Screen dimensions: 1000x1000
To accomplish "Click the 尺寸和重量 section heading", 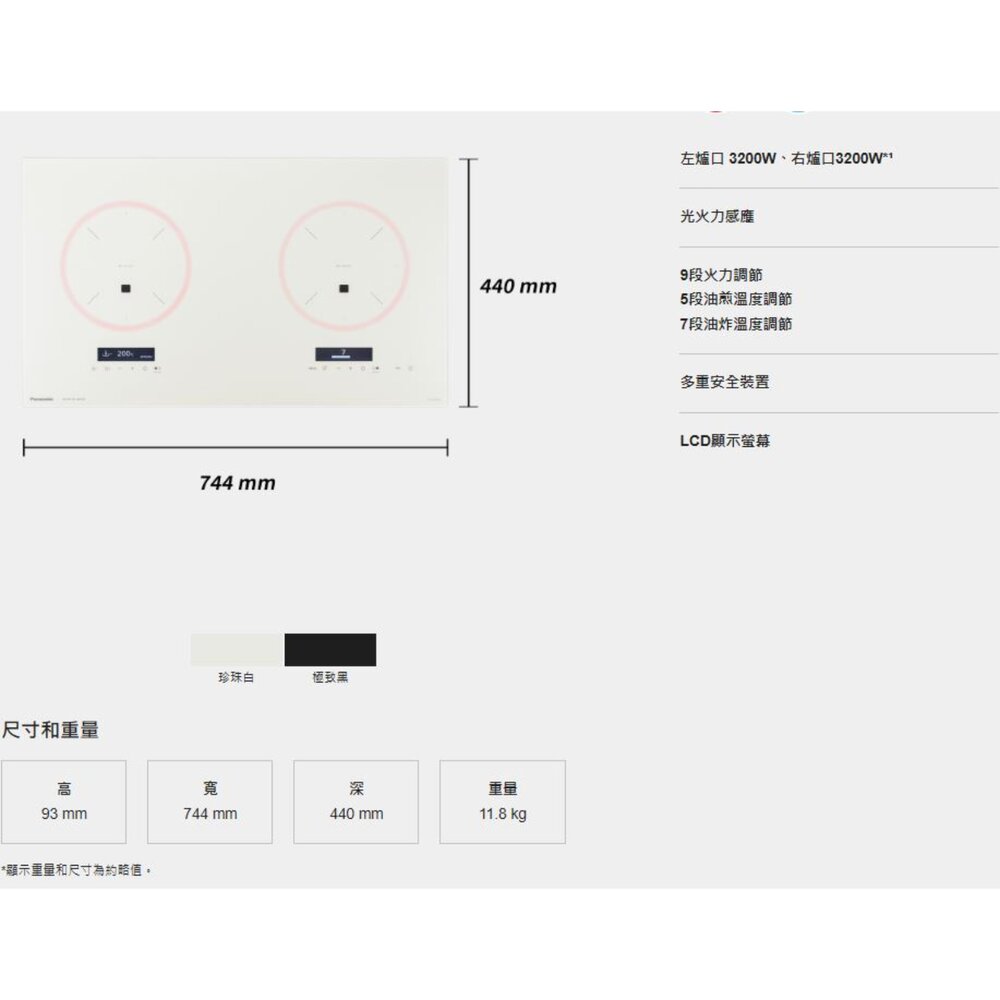I will coord(51,731).
